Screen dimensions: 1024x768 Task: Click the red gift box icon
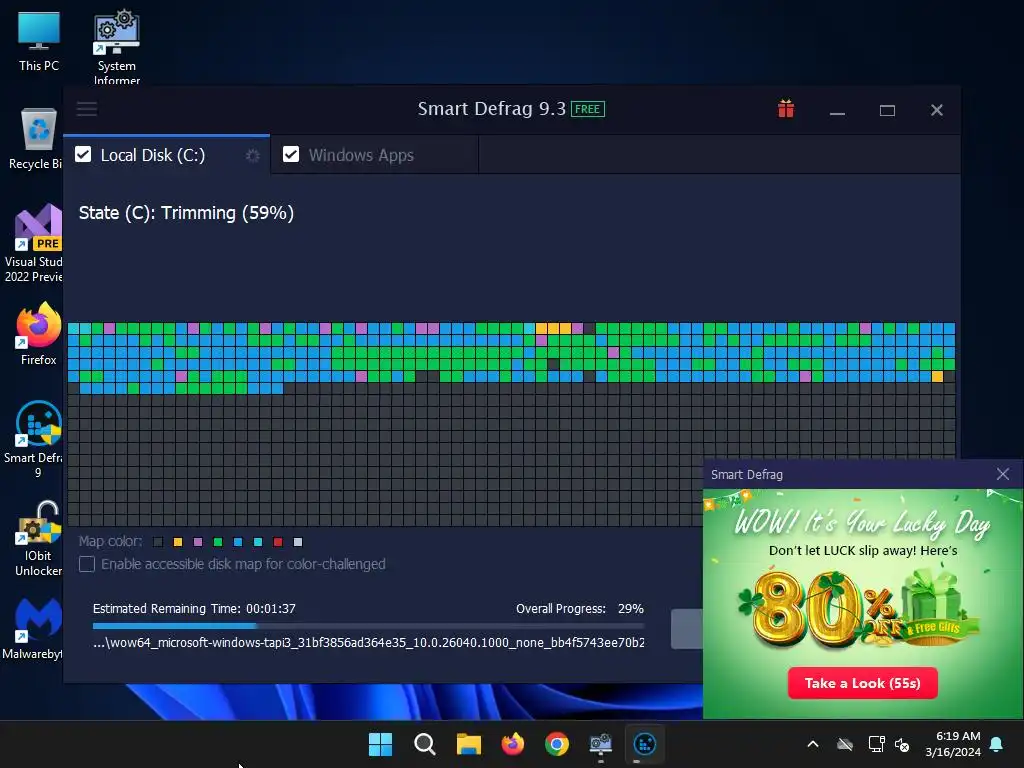point(786,109)
